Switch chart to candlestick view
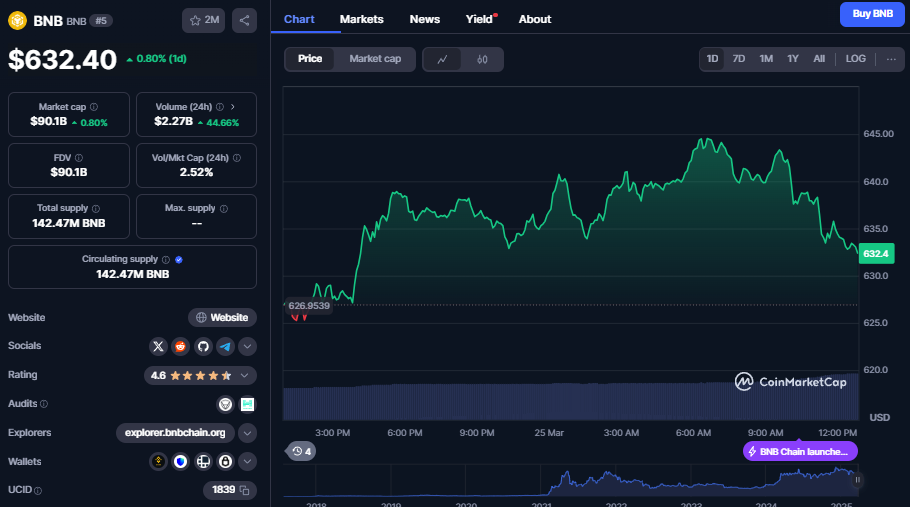Screen dimensions: 910x507 (x=482, y=59)
